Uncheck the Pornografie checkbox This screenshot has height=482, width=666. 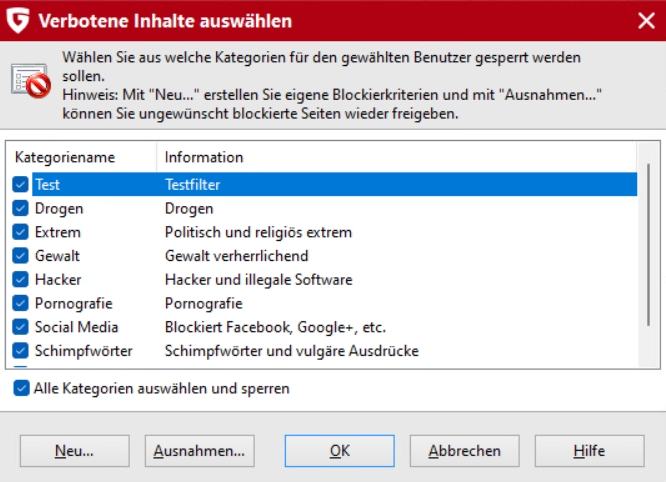click(20, 303)
